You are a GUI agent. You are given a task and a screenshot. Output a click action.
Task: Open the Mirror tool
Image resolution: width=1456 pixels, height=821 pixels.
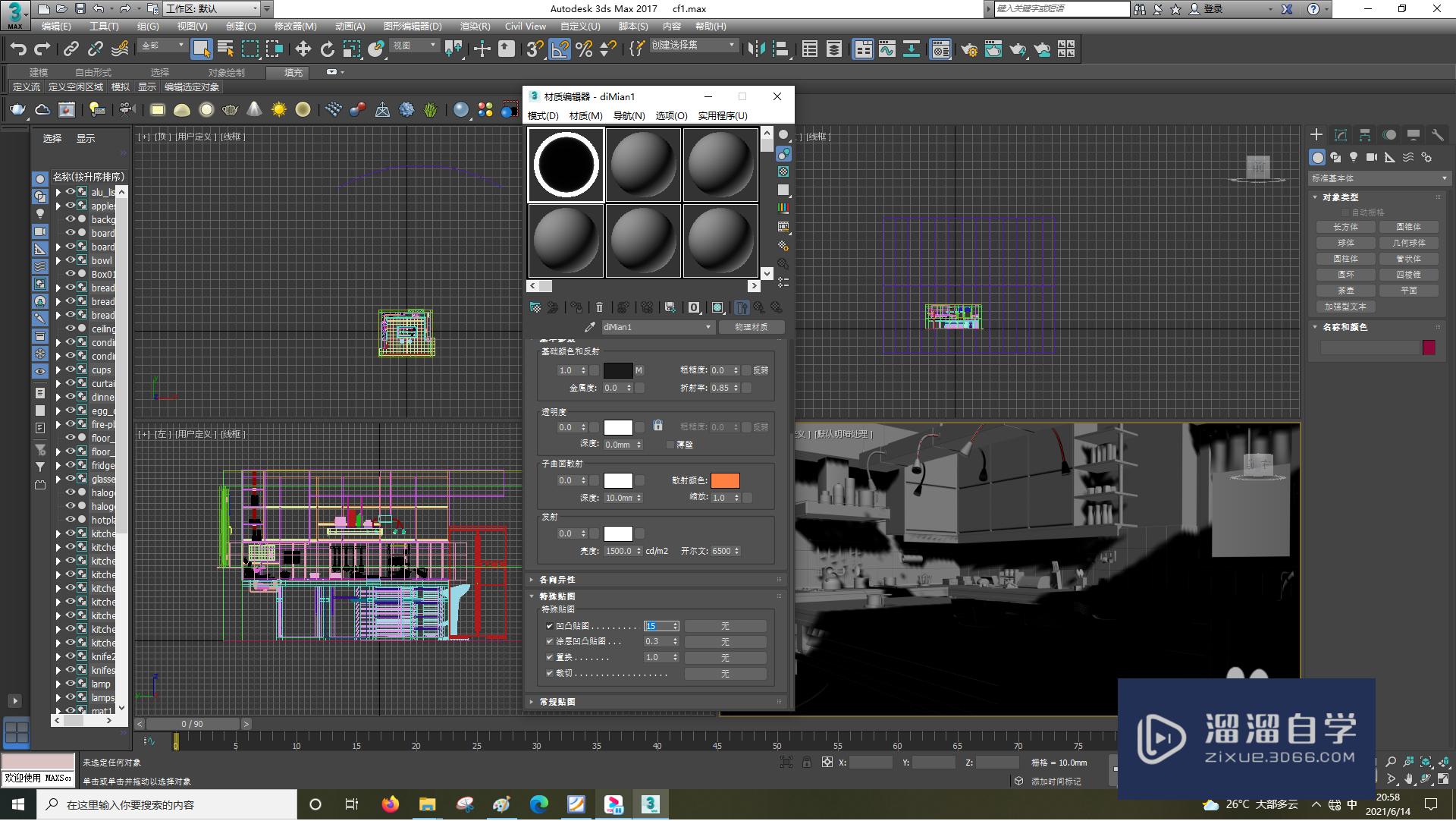(756, 49)
